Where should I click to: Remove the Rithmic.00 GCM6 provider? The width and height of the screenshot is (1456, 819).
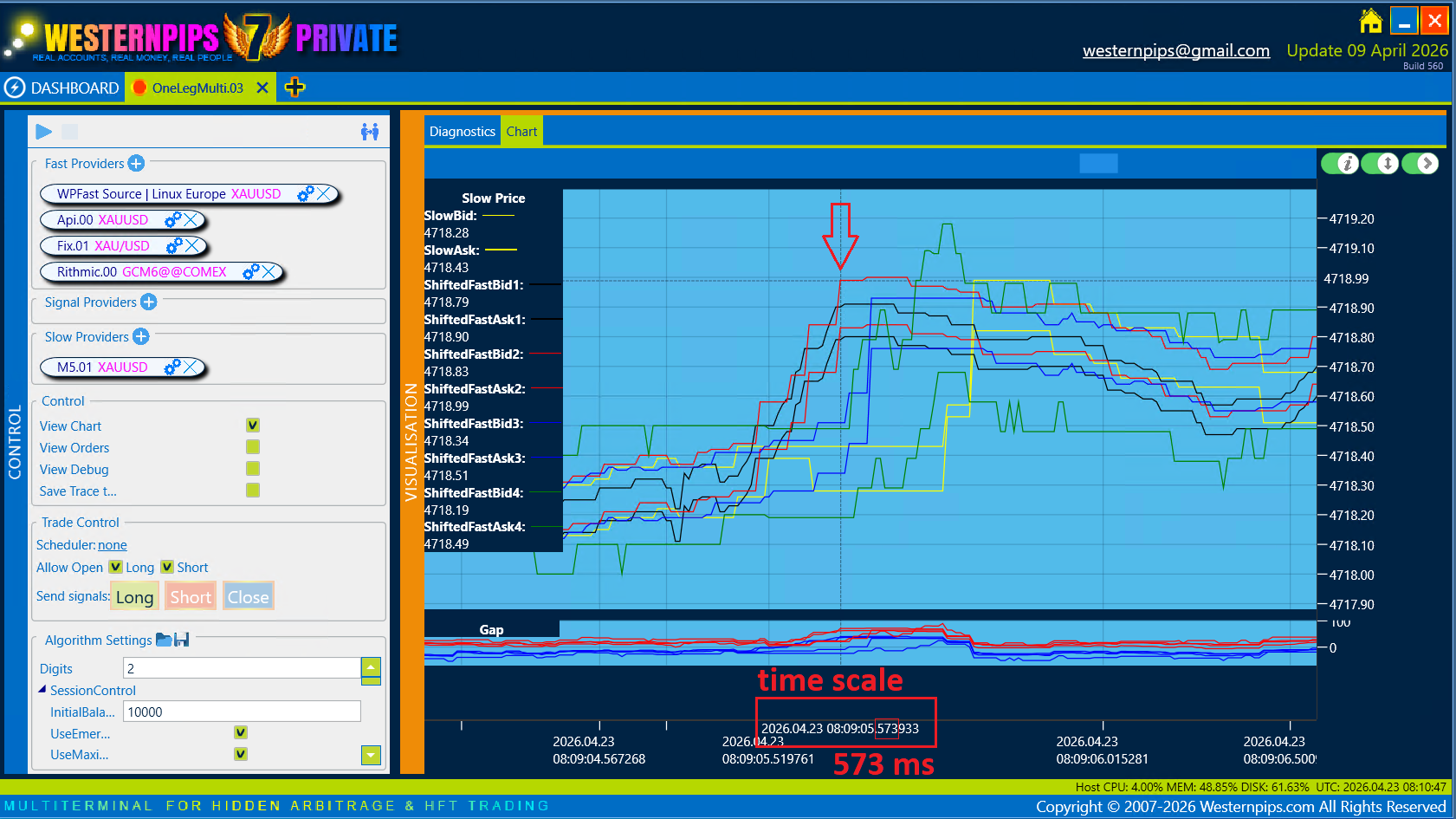269,272
